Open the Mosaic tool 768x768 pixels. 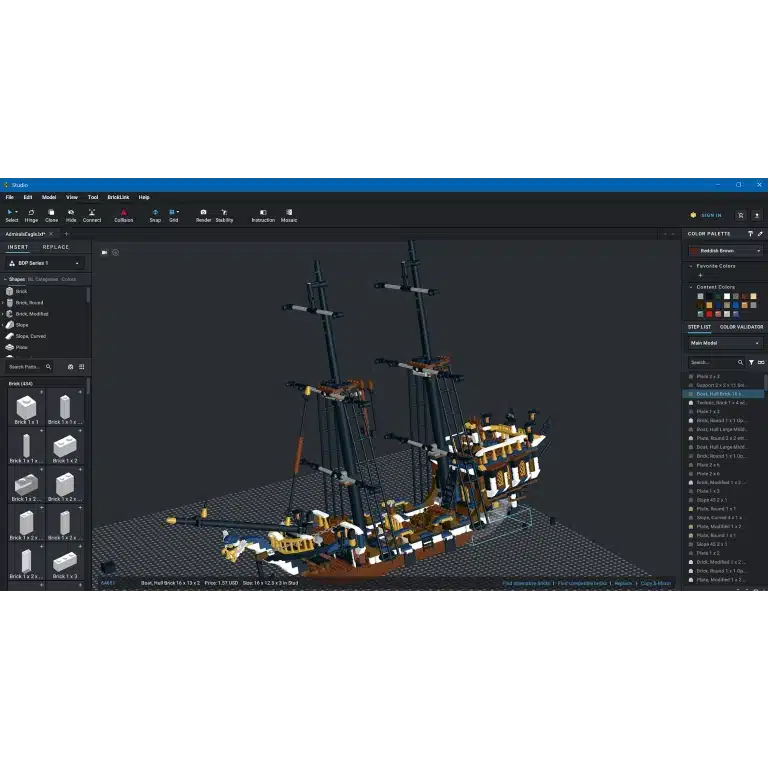coord(289,216)
